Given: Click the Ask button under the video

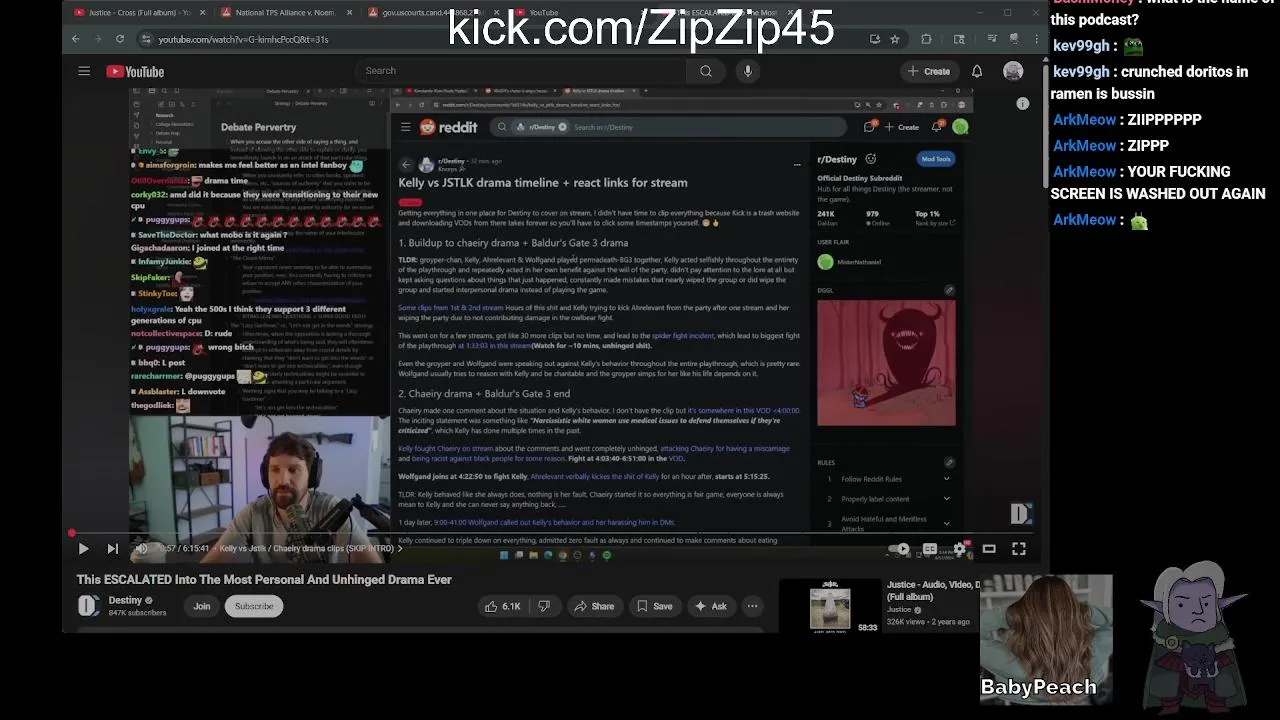Looking at the screenshot, I should 710,606.
